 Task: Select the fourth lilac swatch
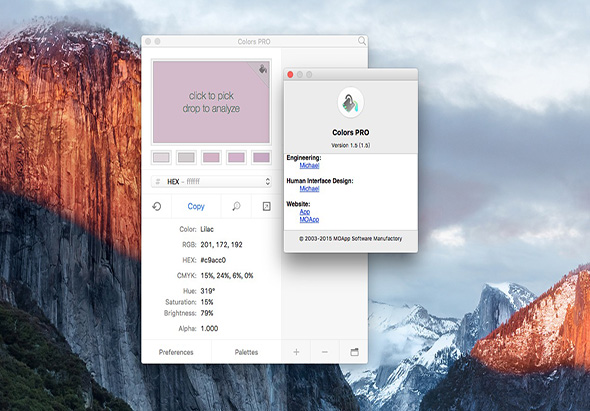[236, 157]
